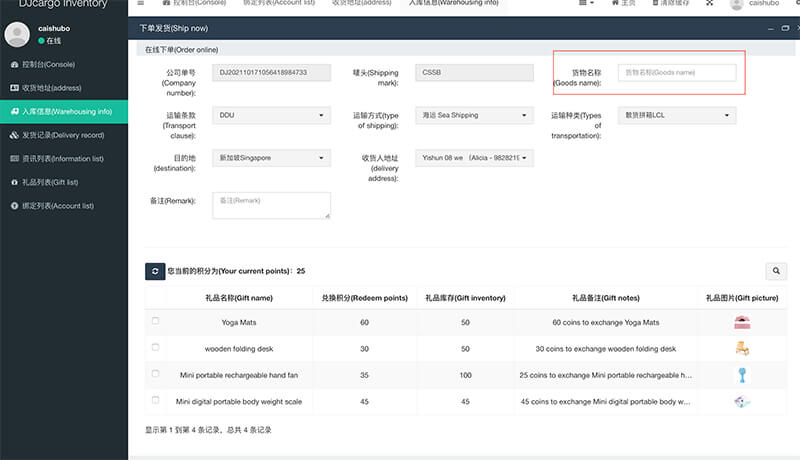Toggle the hamburger menu in the top bar
The width and height of the screenshot is (800, 460).
pos(141,3)
